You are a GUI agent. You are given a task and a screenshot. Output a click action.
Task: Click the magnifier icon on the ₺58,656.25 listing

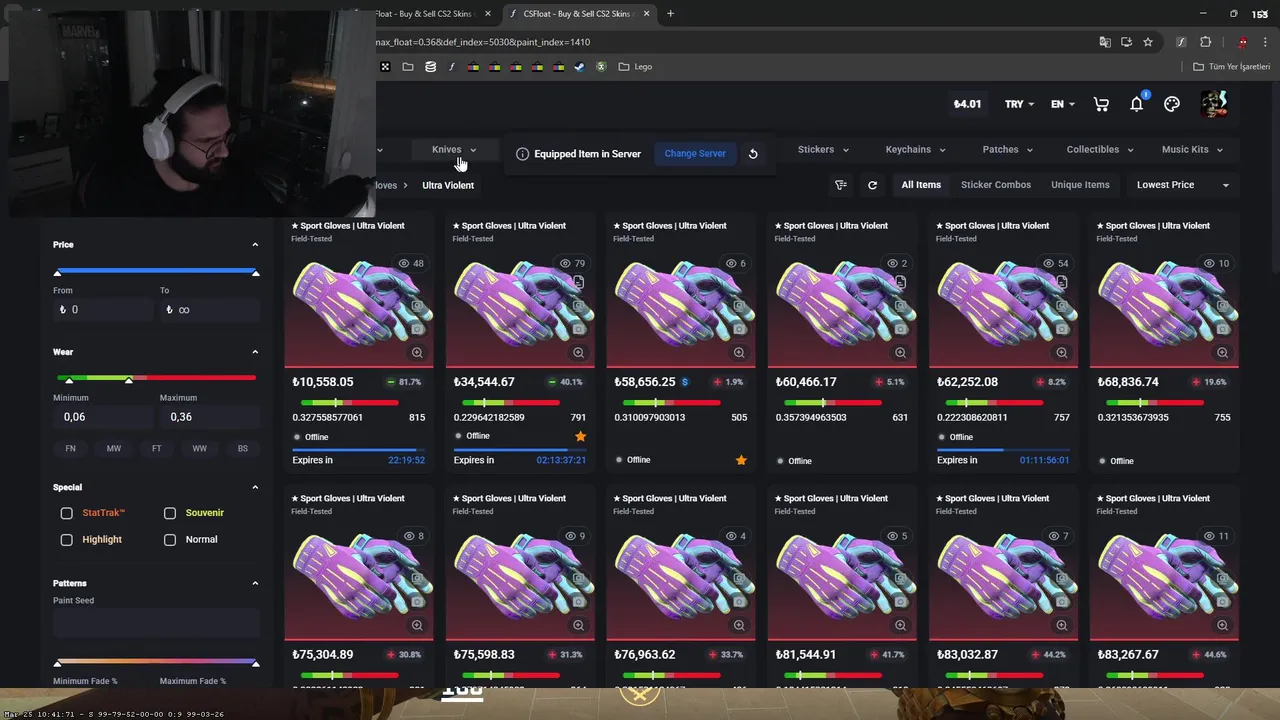pyautogui.click(x=739, y=353)
